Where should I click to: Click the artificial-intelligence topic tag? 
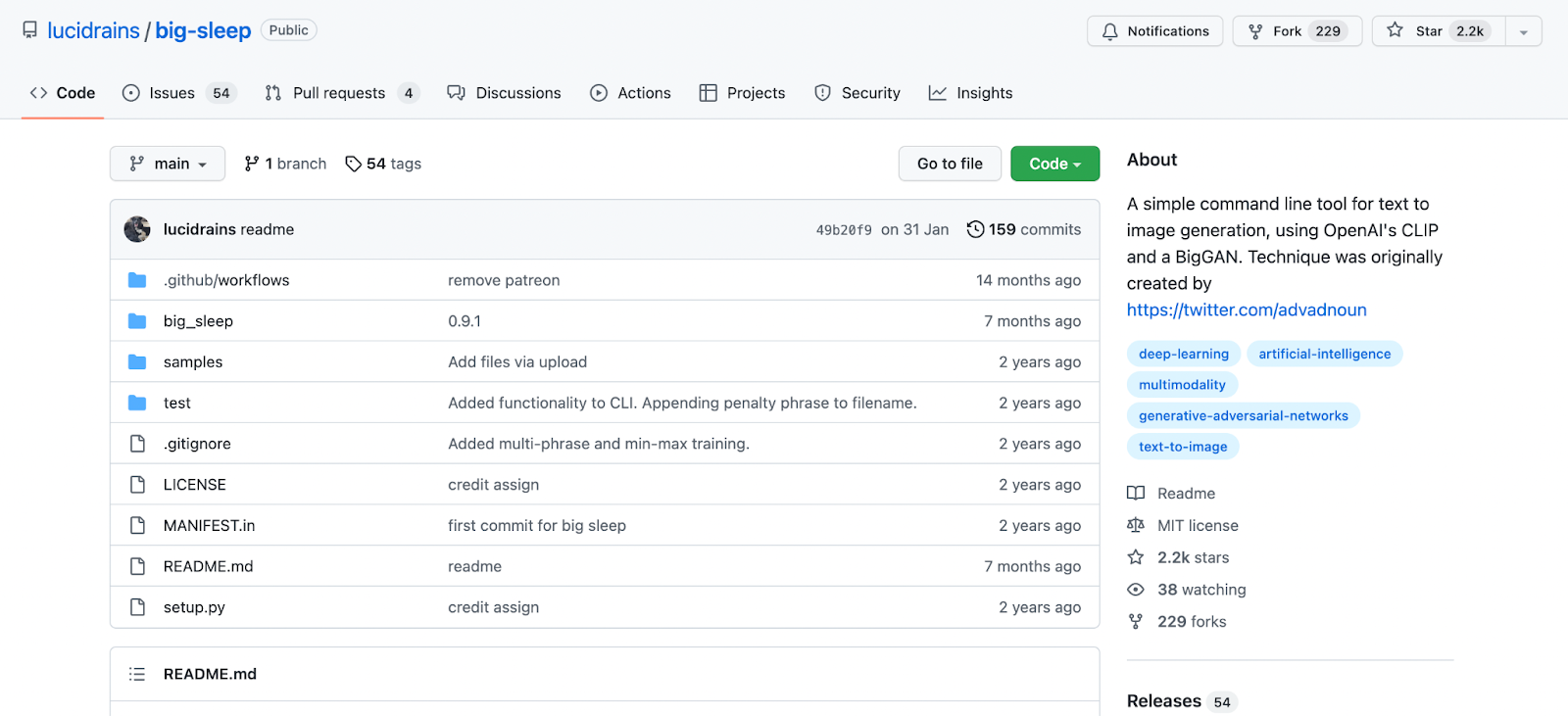point(1325,354)
